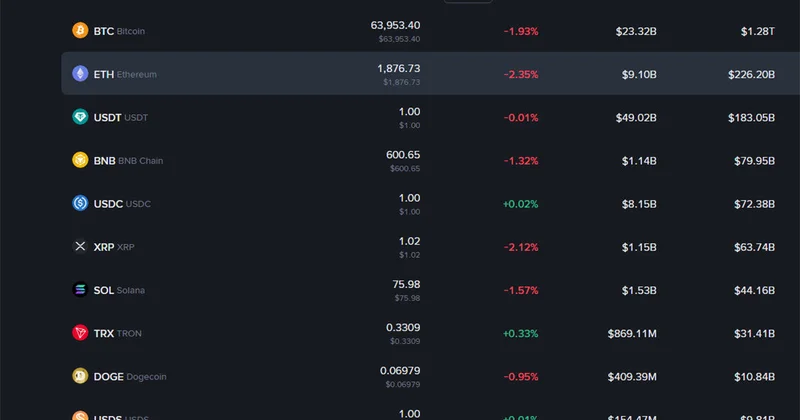Click the Ethereum coin icon
Screen dimensions: 800x420
[x=80, y=73]
